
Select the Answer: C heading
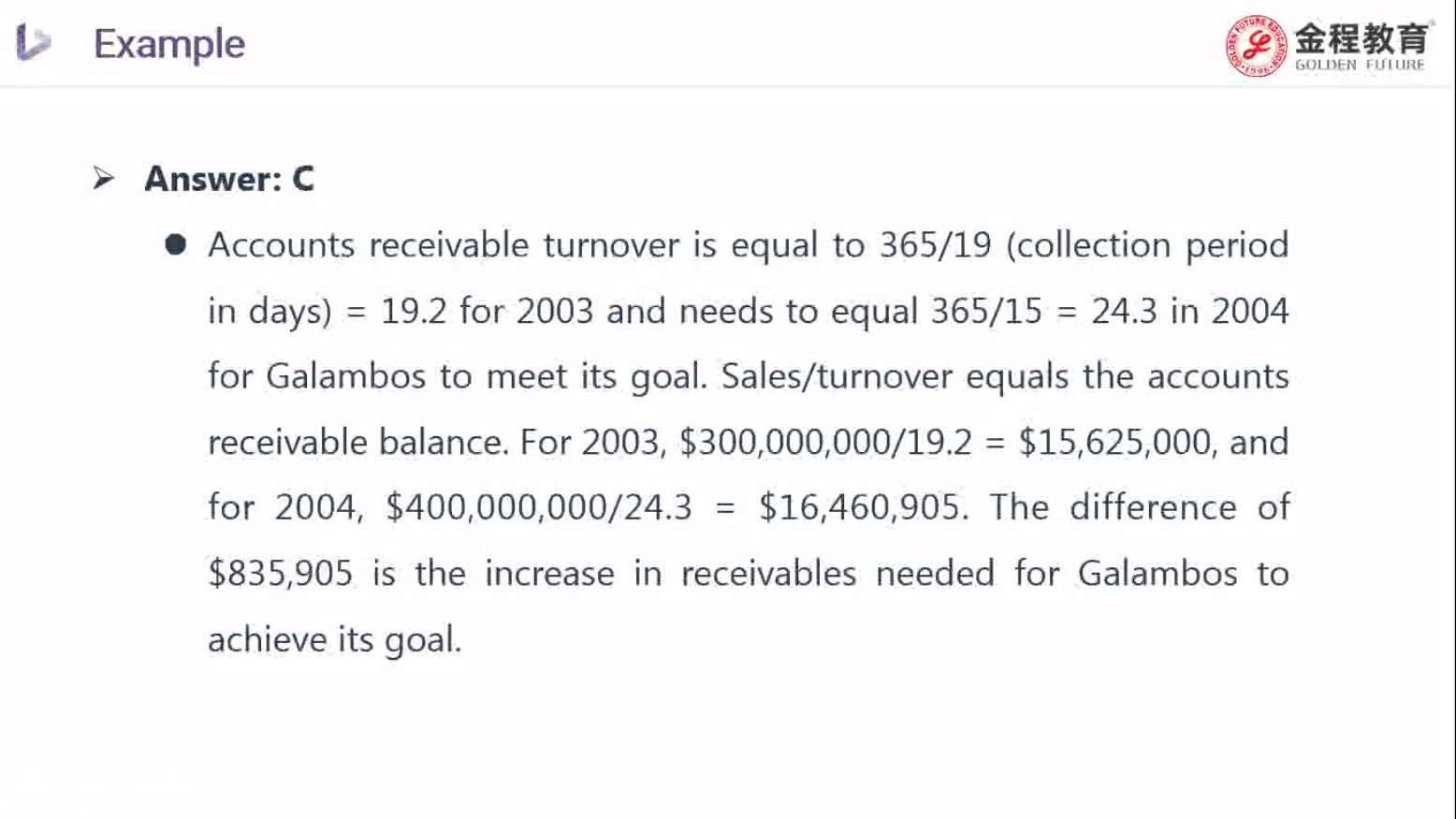tap(229, 179)
